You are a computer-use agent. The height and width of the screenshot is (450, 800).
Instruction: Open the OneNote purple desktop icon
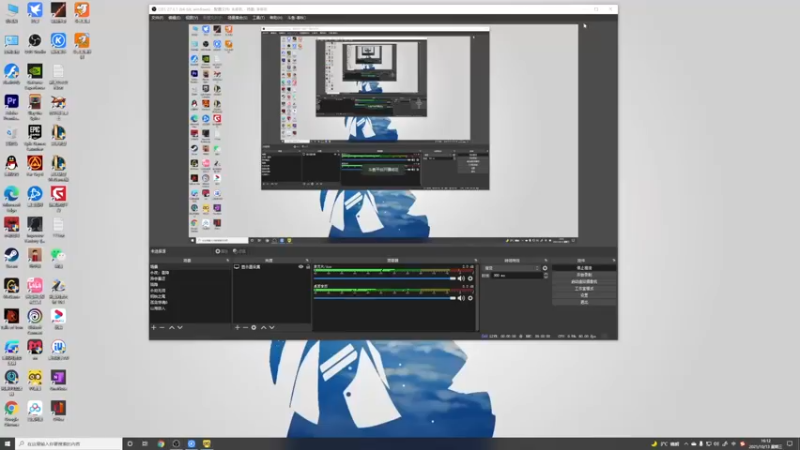tap(58, 380)
